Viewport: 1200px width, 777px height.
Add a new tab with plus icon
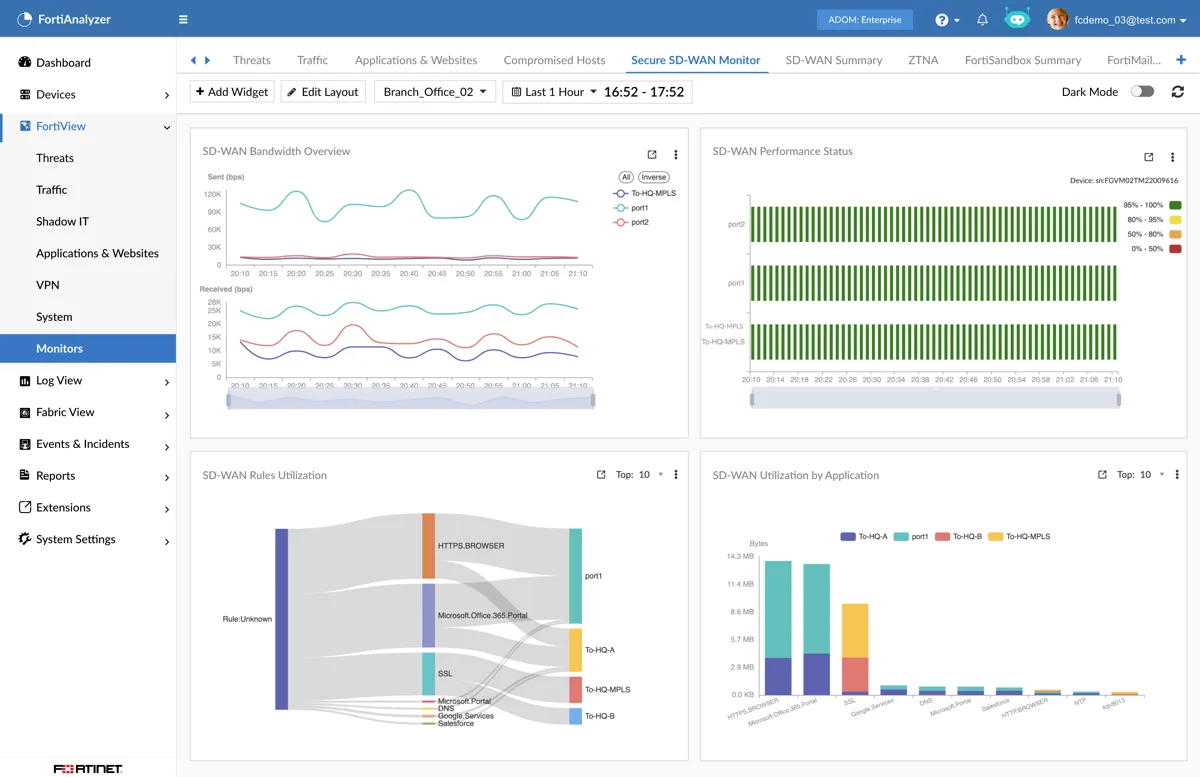coord(1181,60)
